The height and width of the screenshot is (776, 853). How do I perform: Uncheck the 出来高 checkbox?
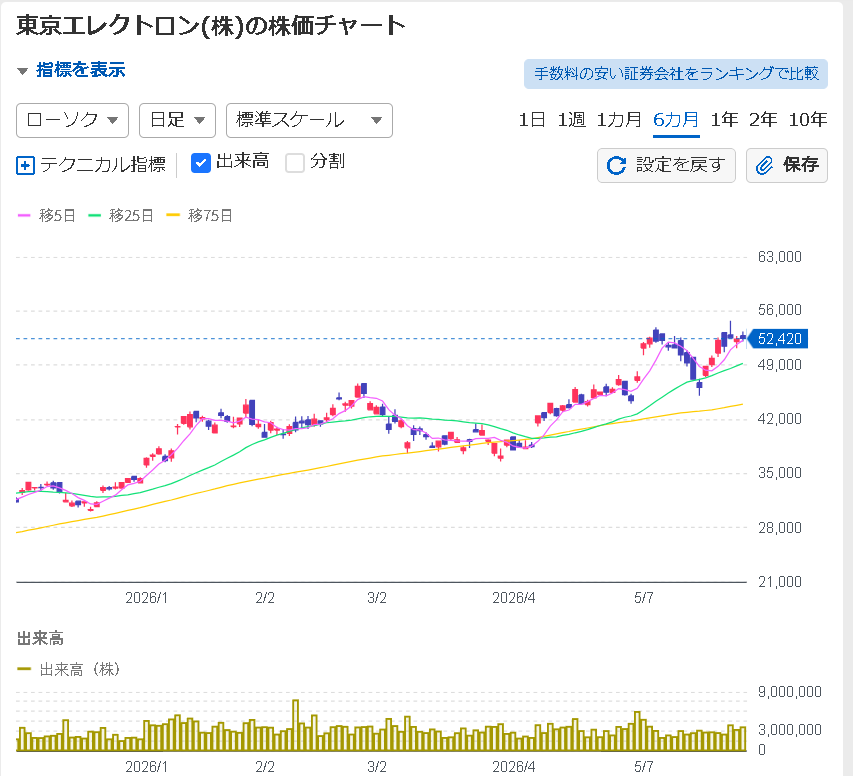pyautogui.click(x=201, y=163)
